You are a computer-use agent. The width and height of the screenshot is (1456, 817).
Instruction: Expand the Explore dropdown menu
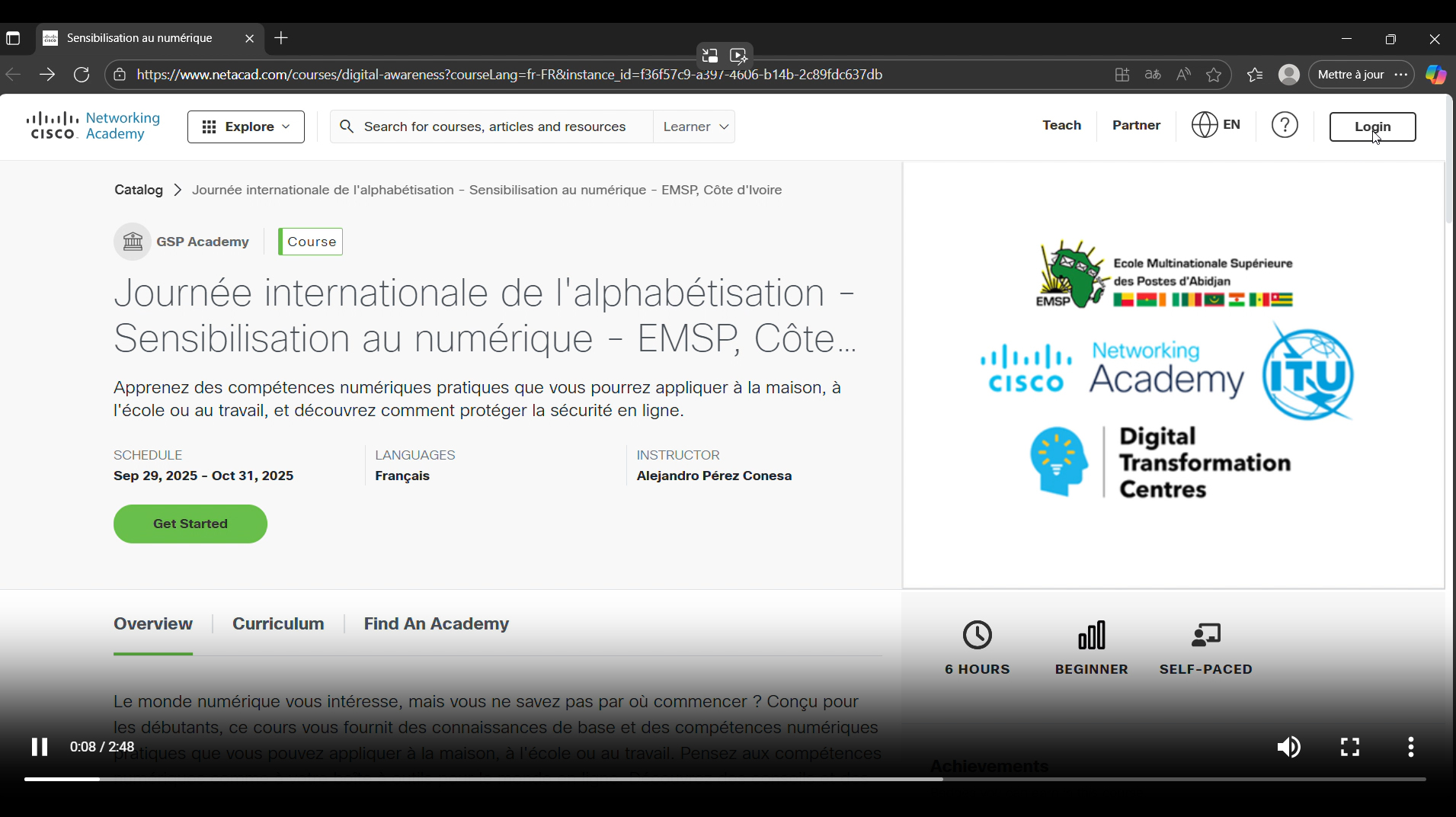tap(246, 127)
